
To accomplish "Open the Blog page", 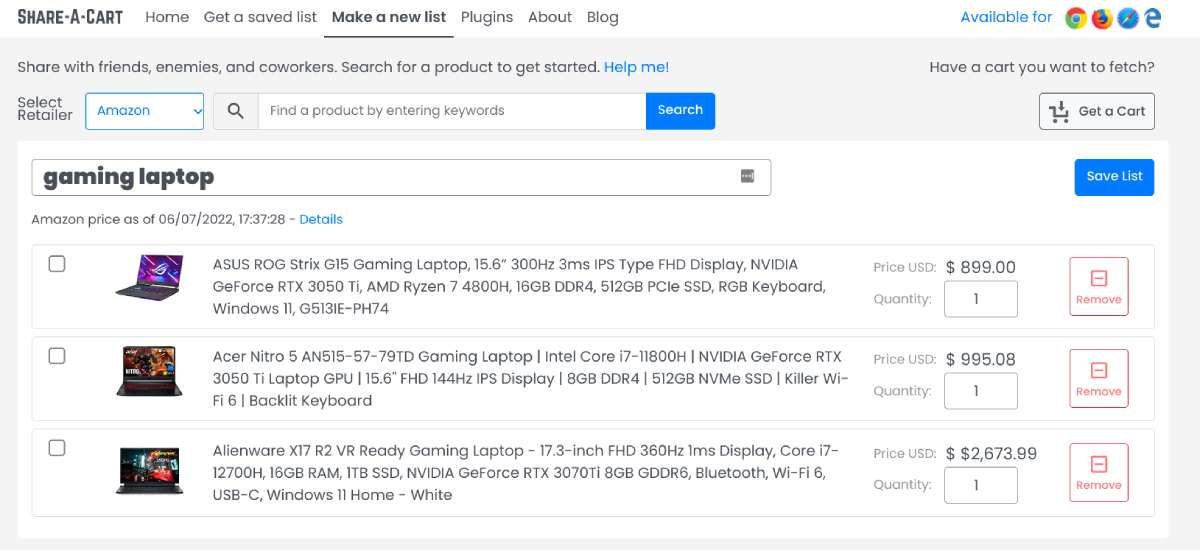I will pyautogui.click(x=602, y=17).
